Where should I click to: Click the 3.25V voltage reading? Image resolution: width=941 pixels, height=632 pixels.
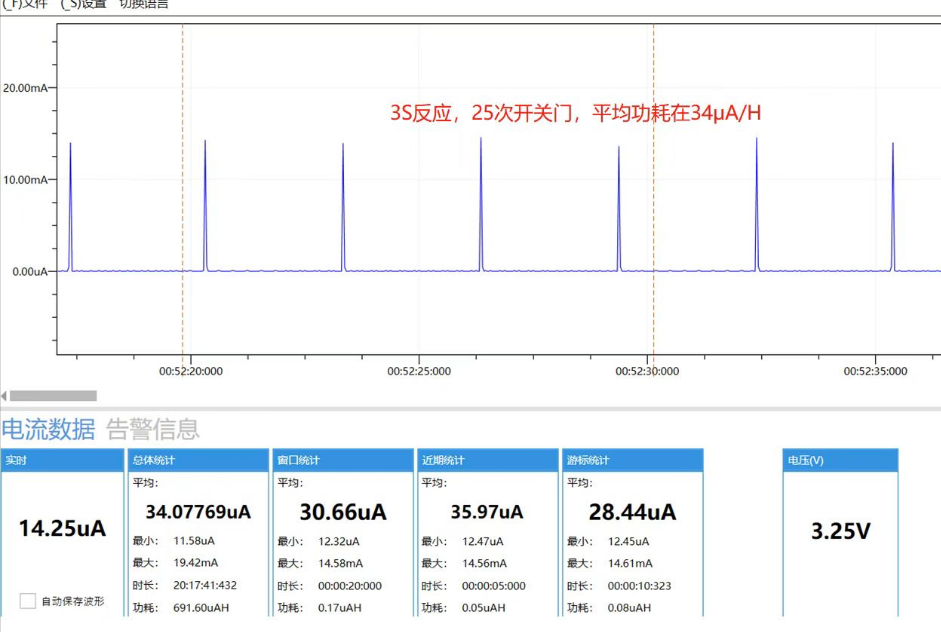(840, 531)
